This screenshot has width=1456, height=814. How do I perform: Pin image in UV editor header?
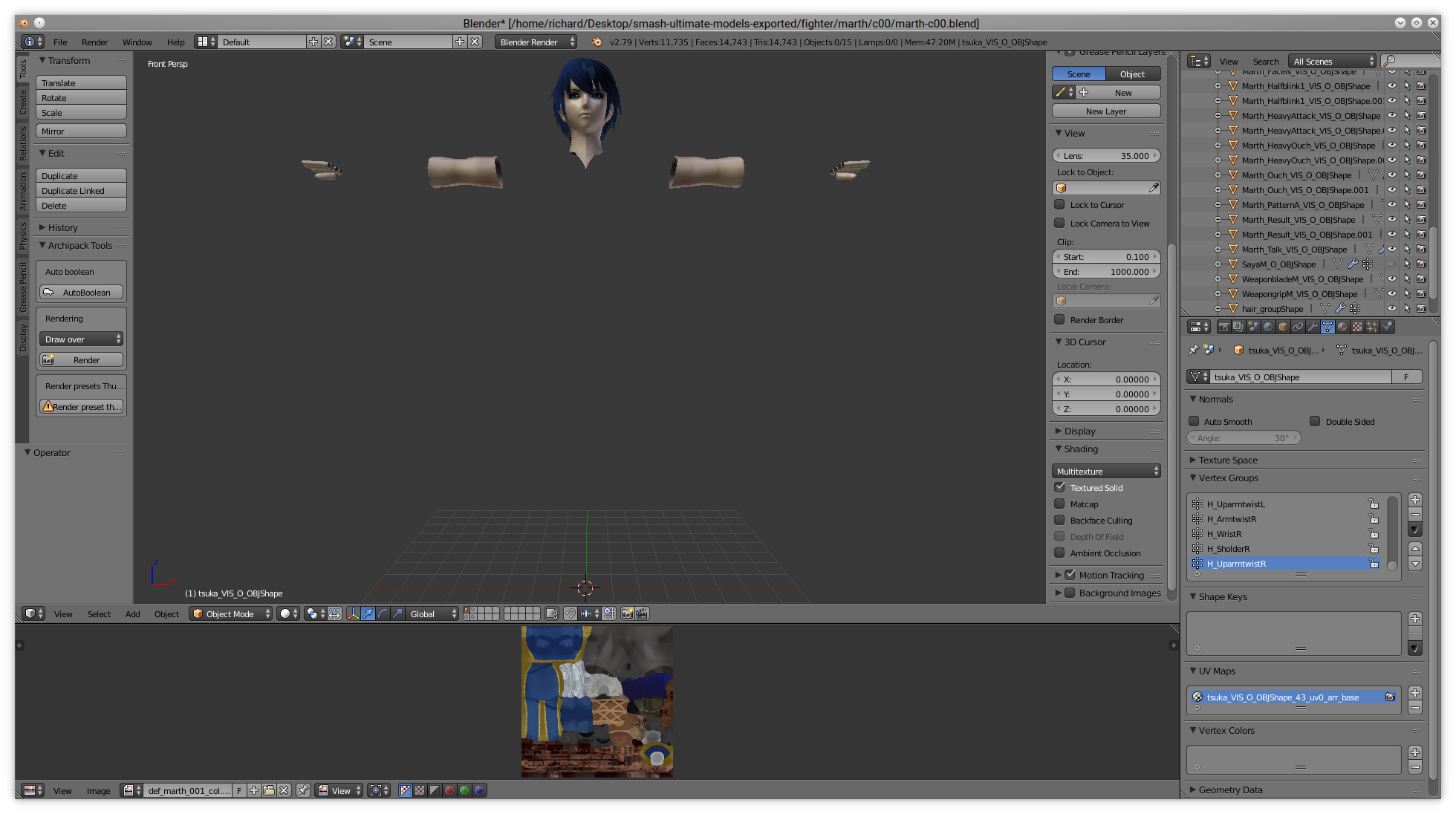click(303, 790)
